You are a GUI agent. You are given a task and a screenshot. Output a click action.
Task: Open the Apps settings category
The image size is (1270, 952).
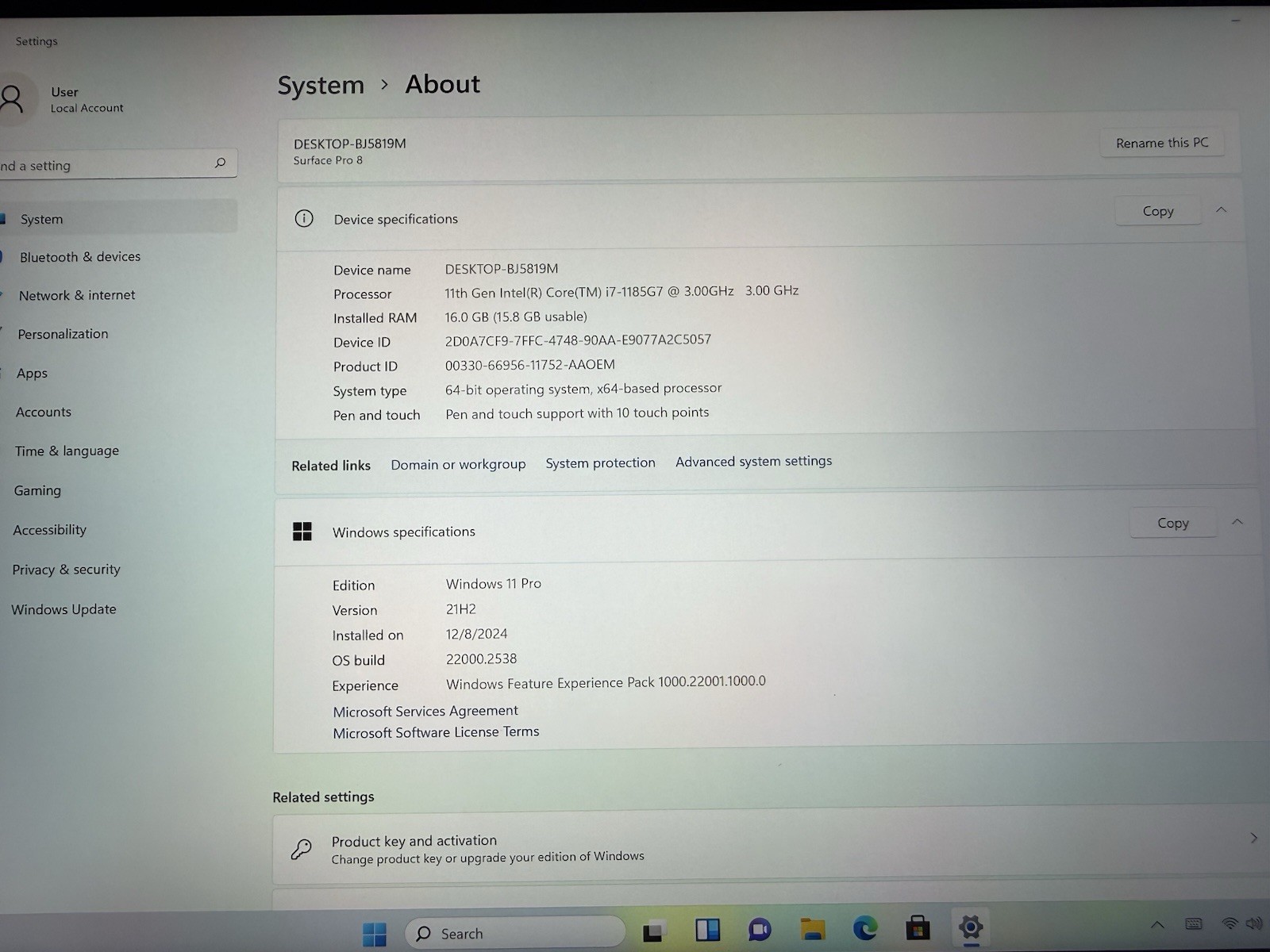(x=32, y=373)
